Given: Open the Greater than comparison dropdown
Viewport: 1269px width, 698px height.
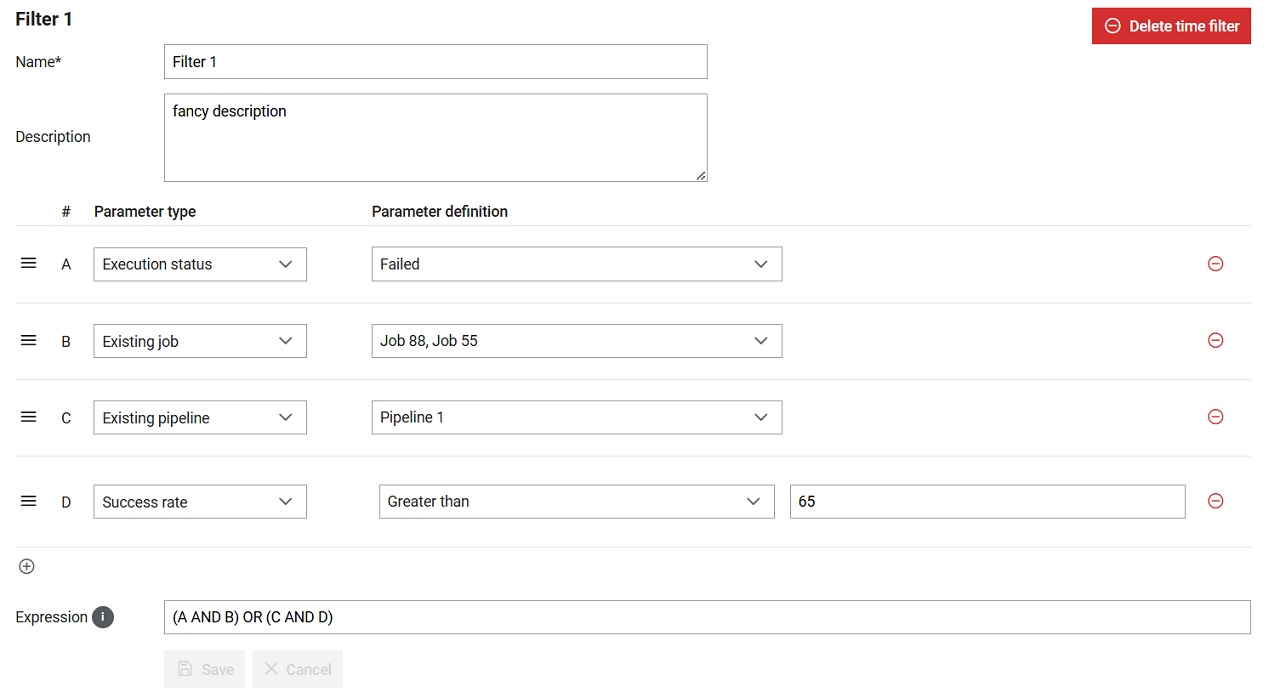Looking at the screenshot, I should [x=577, y=501].
